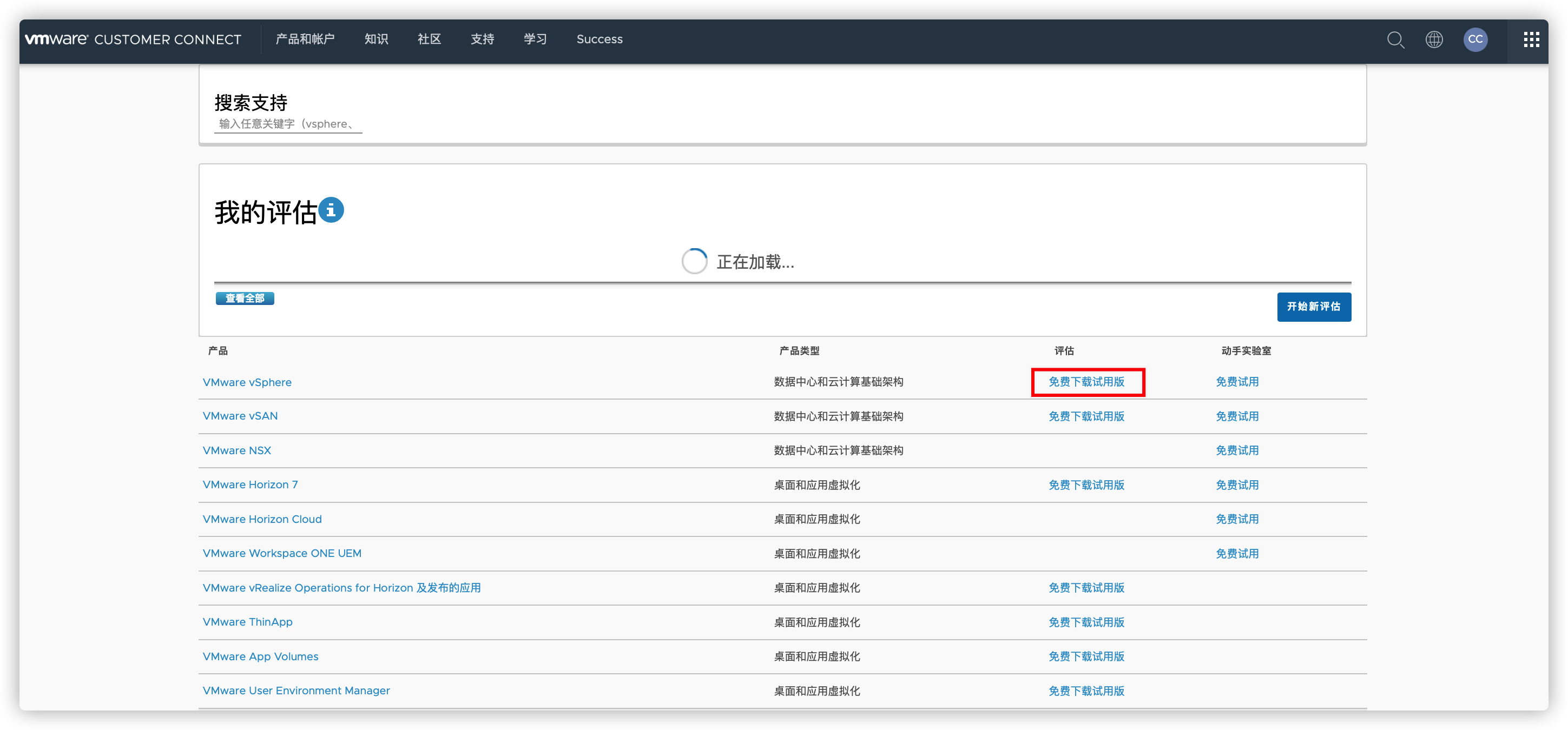Click the info icon beside 我的评估
Screen dimensions: 1568x730
pyautogui.click(x=331, y=210)
